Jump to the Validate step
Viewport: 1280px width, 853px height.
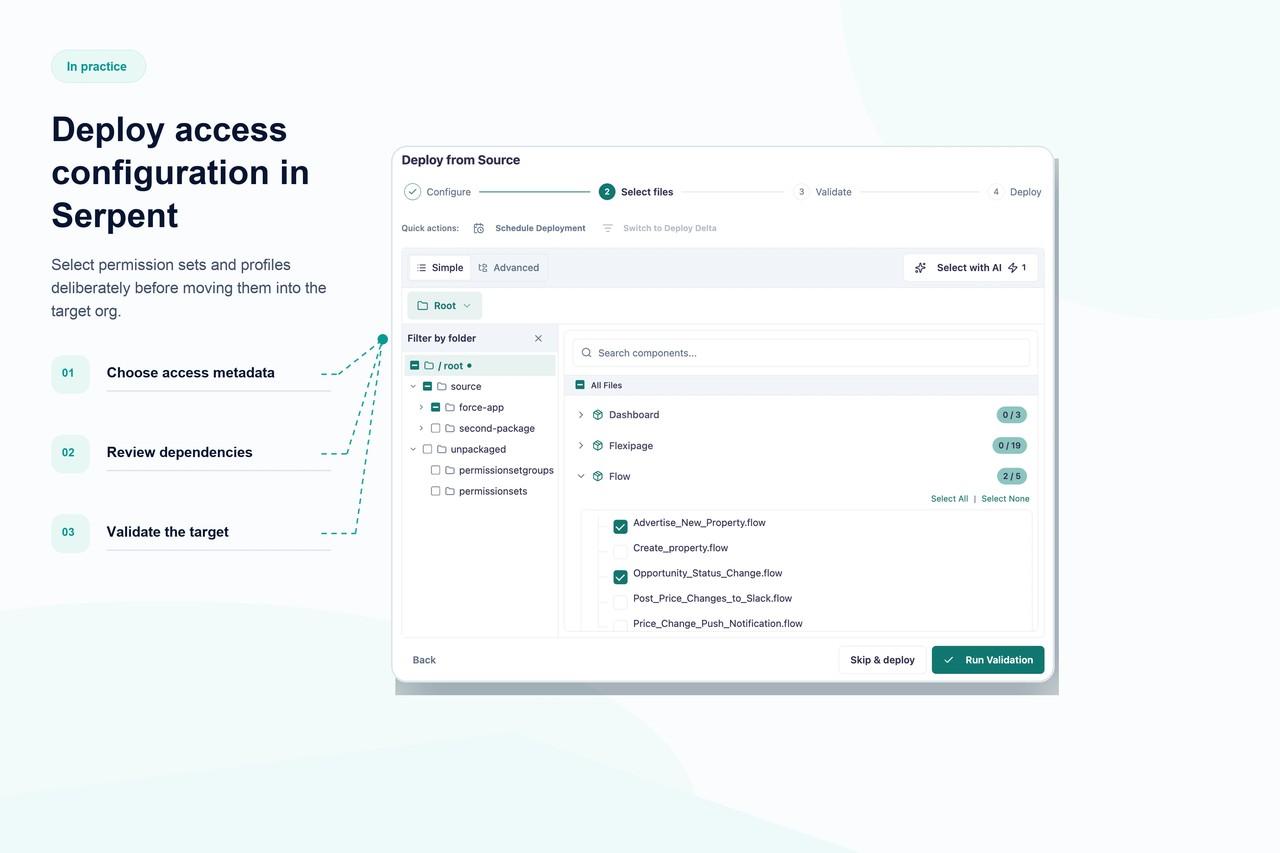point(822,192)
